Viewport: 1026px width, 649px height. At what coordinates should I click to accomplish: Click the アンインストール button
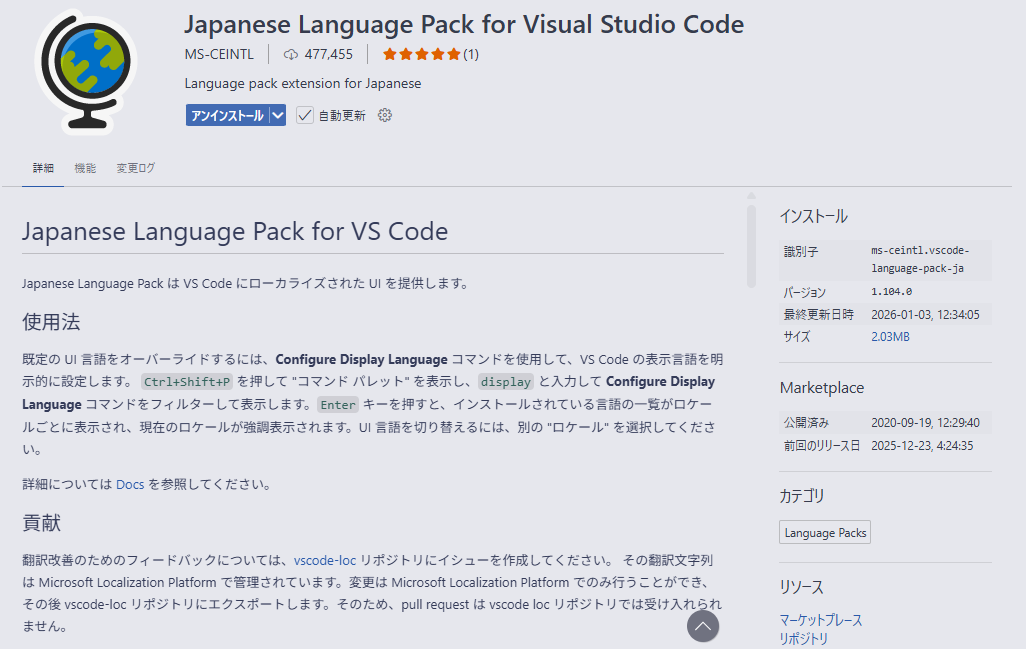pyautogui.click(x=227, y=115)
